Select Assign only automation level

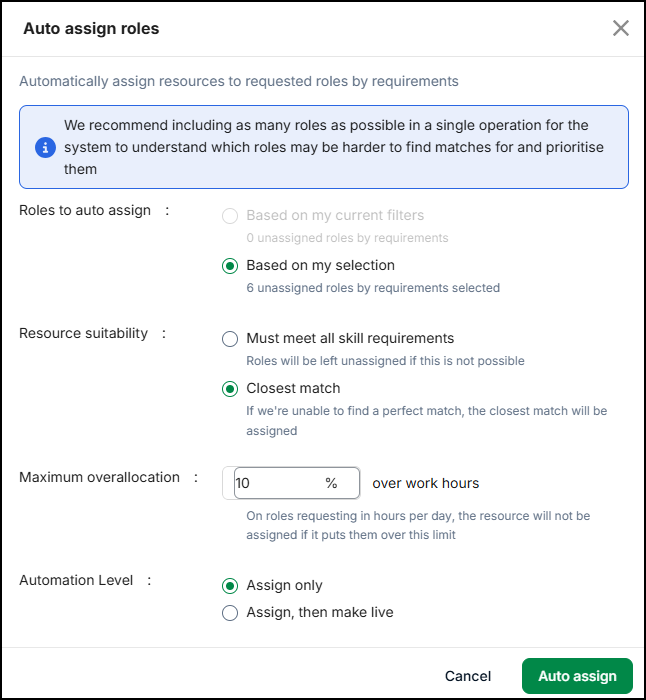point(230,586)
